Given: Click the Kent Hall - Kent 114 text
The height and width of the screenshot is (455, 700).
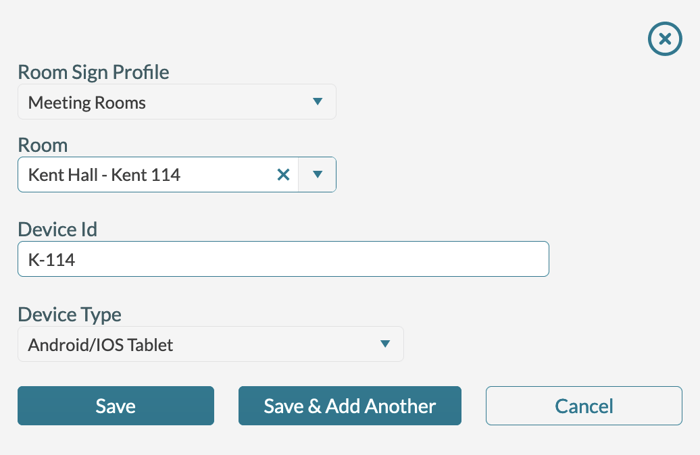Looking at the screenshot, I should pyautogui.click(x=104, y=175).
